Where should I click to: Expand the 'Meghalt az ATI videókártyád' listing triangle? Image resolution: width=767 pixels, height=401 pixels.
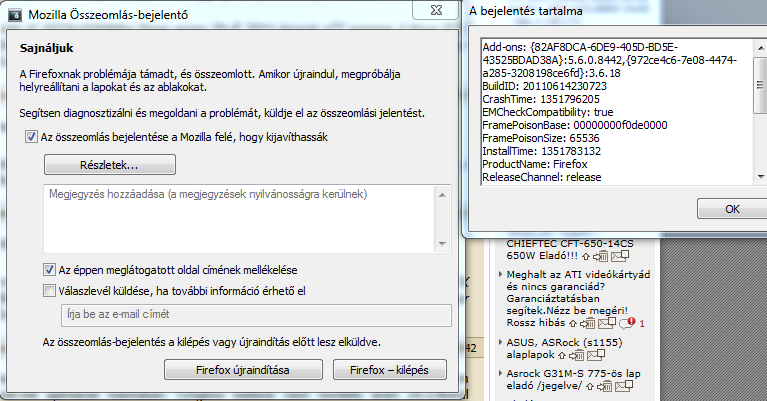(500, 274)
